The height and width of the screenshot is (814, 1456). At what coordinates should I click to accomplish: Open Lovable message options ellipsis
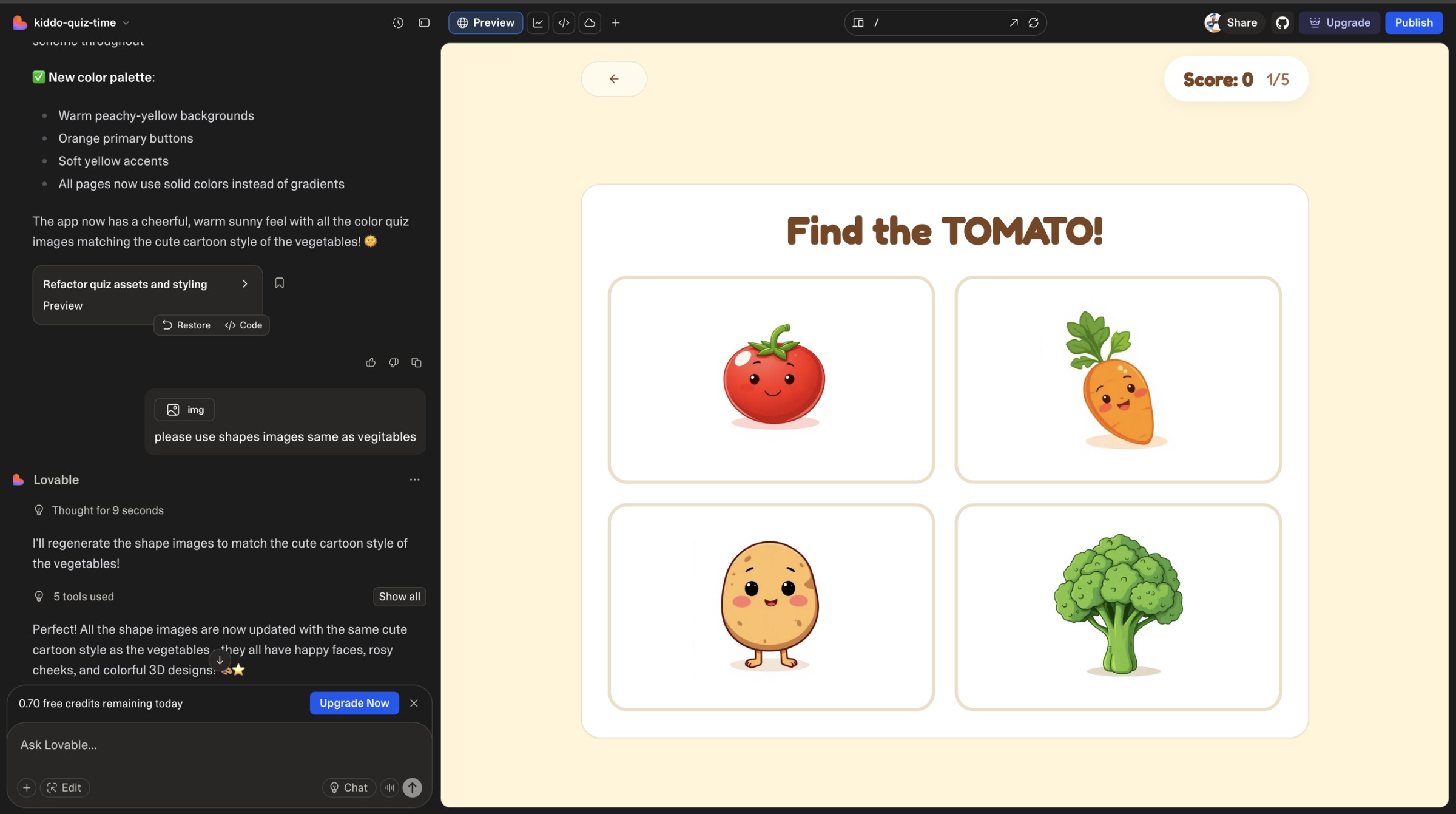coord(414,480)
